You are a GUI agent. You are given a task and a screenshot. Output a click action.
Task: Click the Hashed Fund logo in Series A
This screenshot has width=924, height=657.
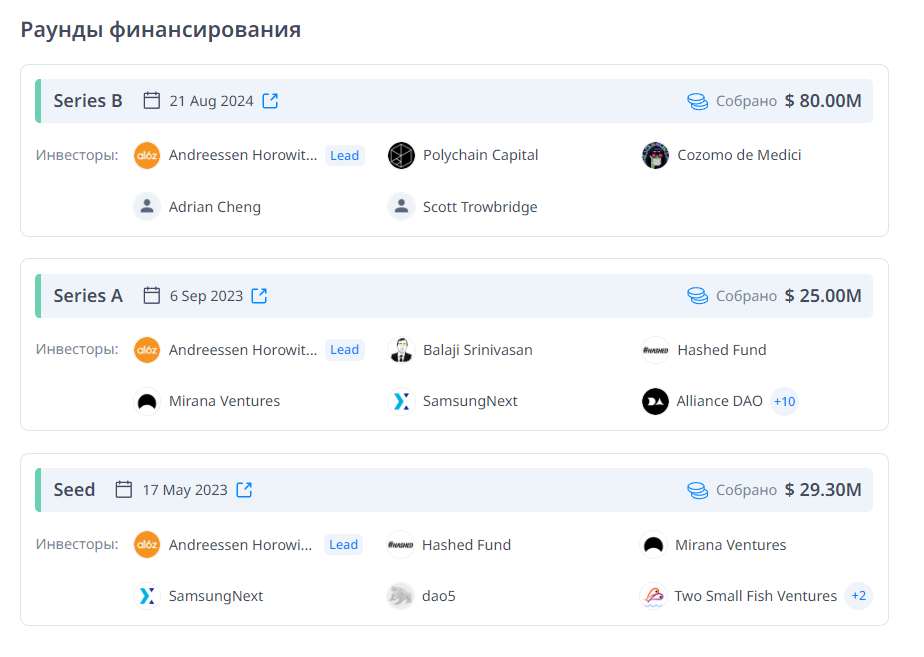655,350
